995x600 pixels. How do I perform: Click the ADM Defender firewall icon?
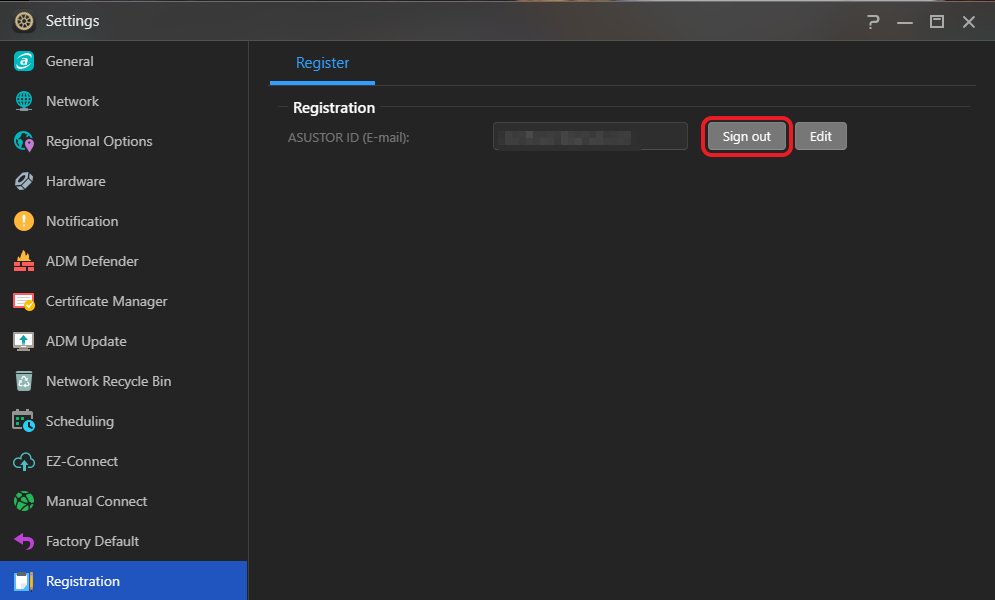click(x=24, y=261)
